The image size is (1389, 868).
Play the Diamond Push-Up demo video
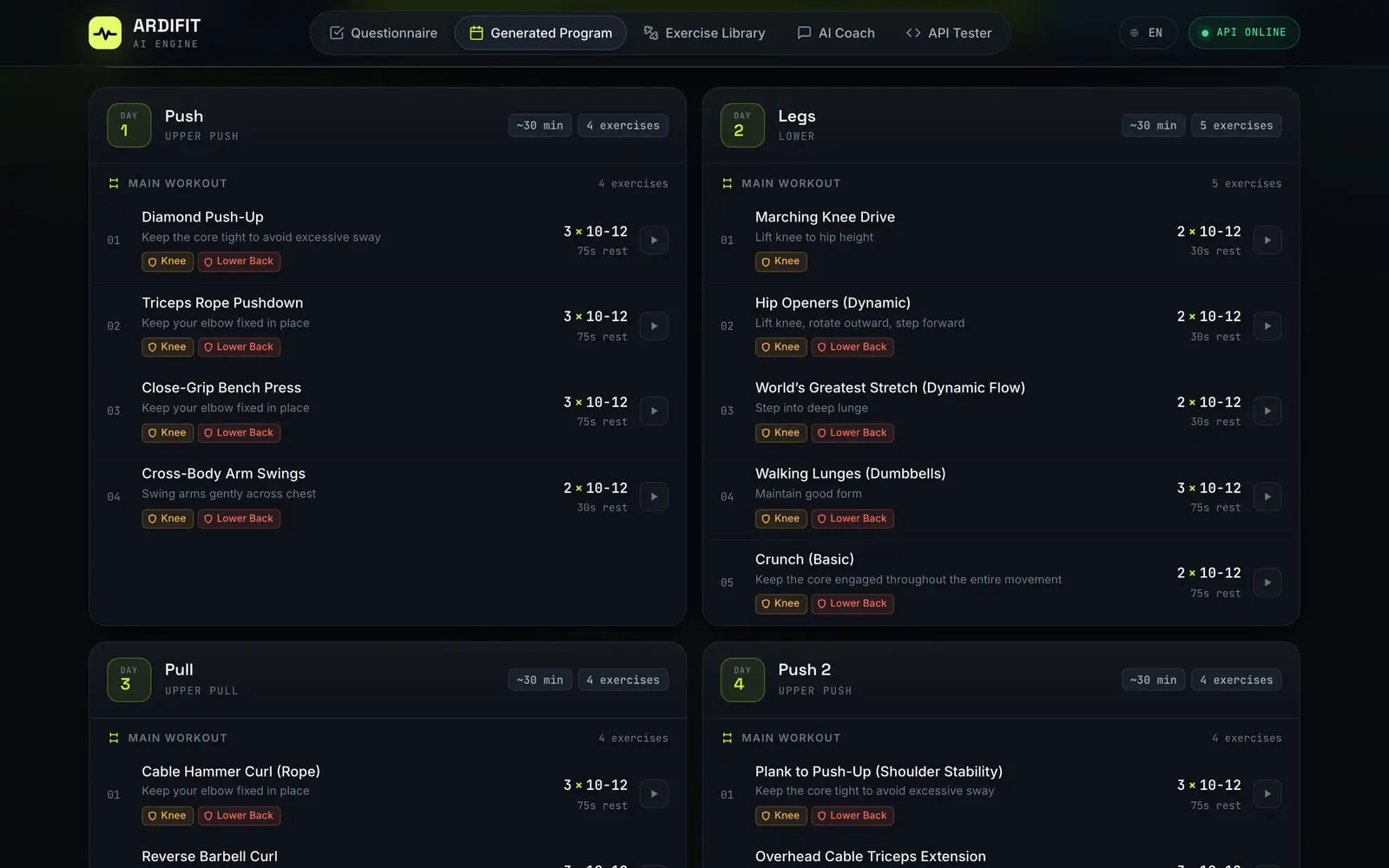[654, 240]
